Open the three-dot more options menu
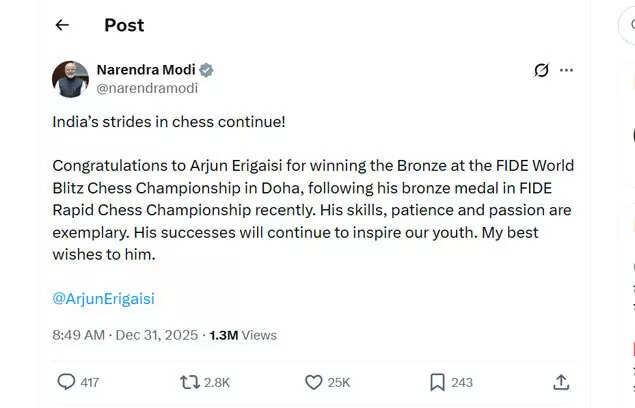 [x=567, y=70]
